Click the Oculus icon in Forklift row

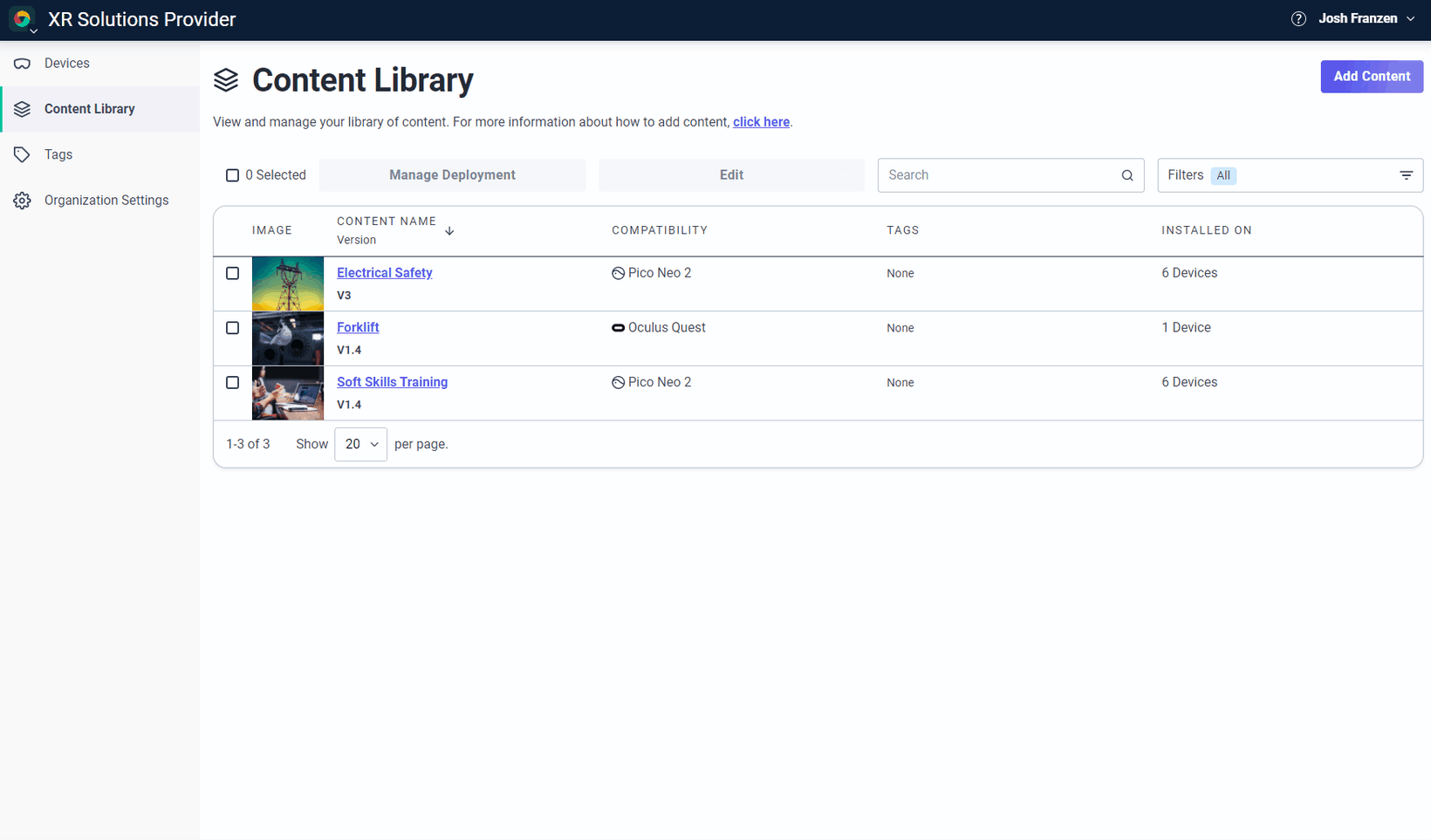pos(618,328)
